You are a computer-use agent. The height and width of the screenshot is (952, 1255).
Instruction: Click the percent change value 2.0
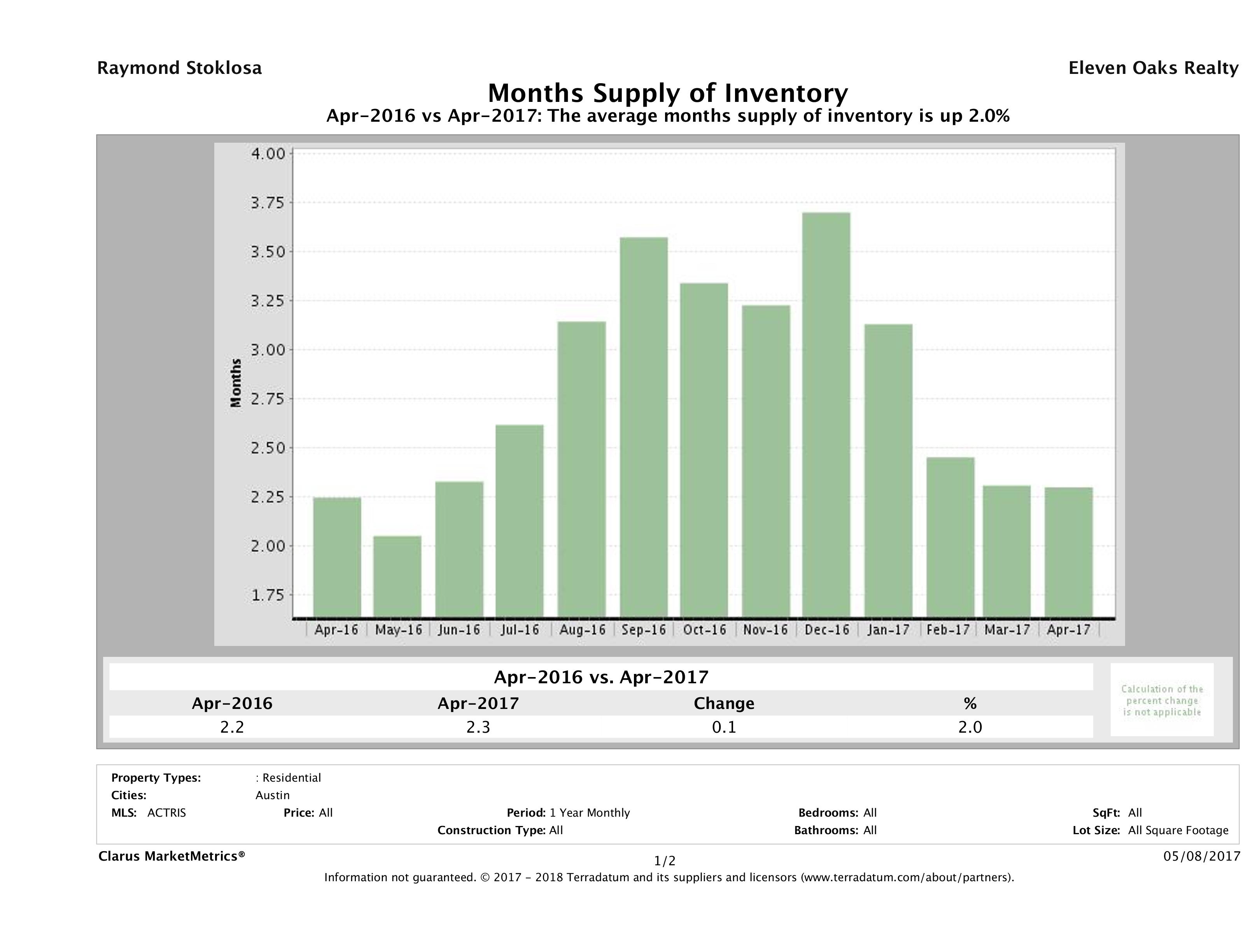pyautogui.click(x=970, y=727)
